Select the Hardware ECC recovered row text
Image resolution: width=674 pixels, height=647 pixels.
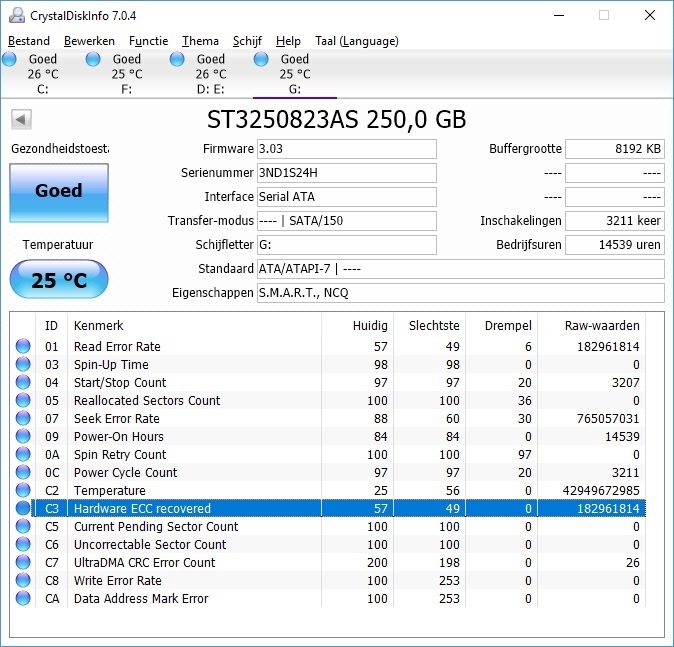(142, 509)
